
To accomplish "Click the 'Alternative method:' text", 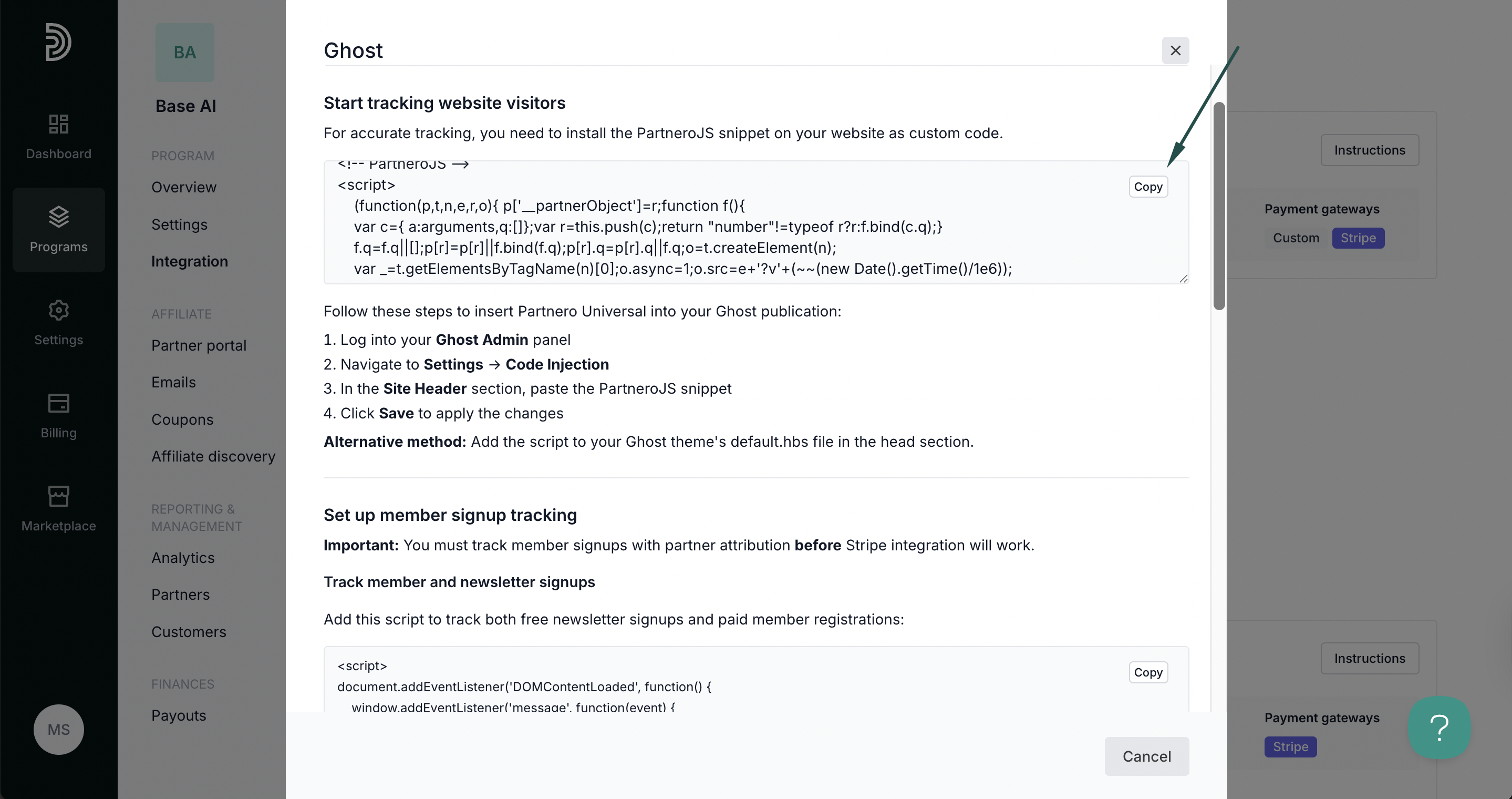I will [395, 442].
